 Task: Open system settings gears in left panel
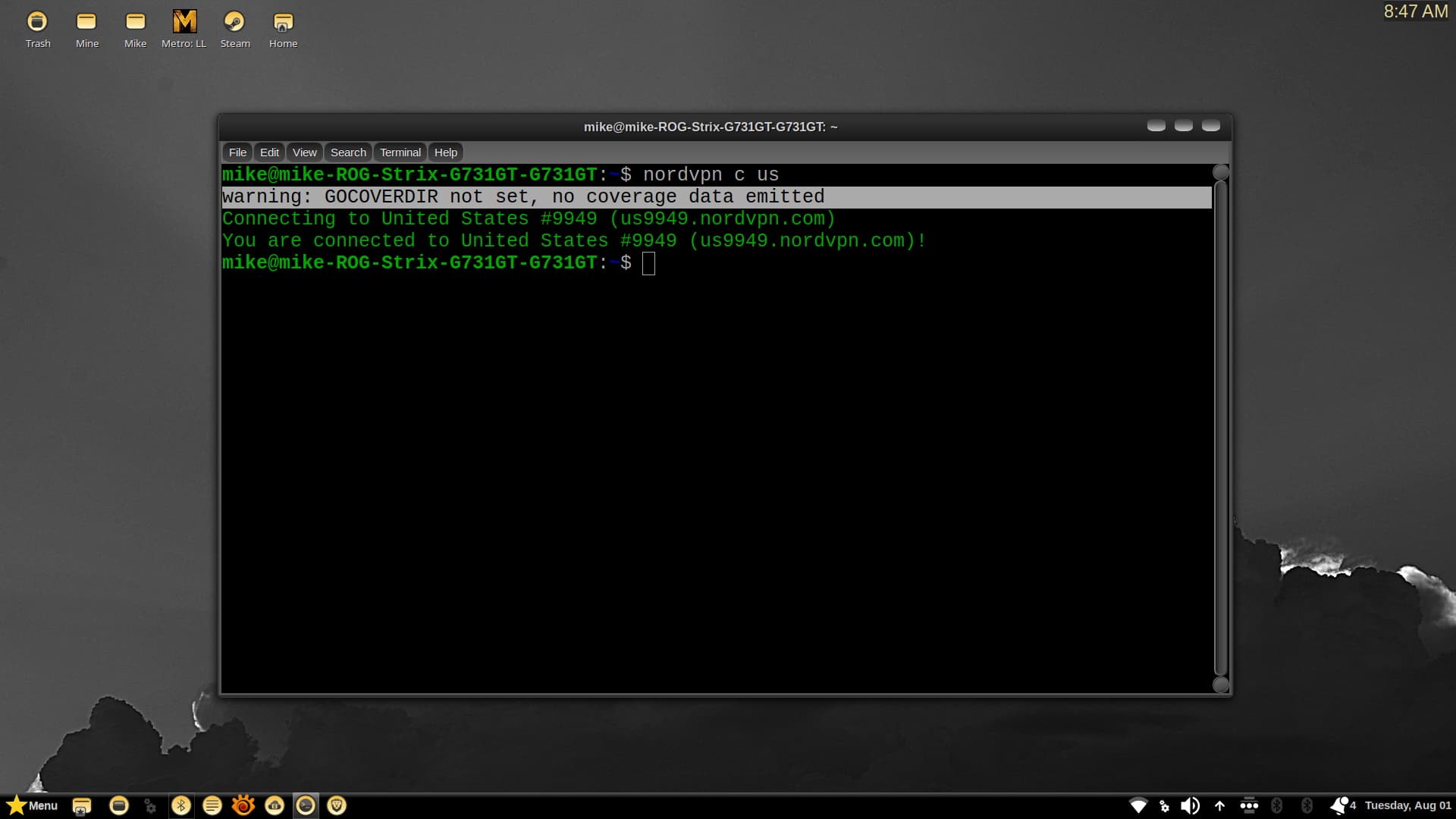point(150,805)
